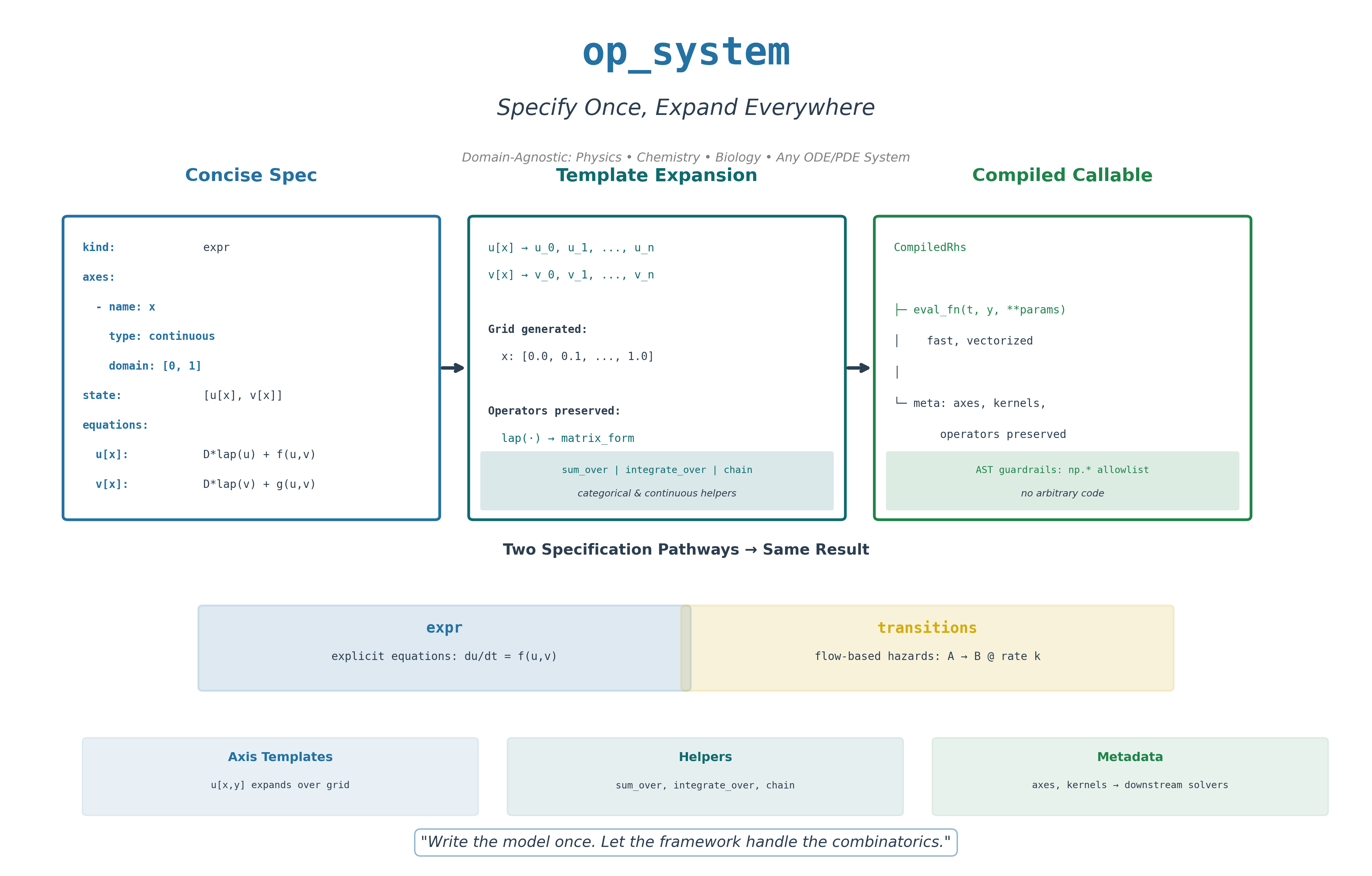
Task: Click the Compiled Callable heading
Action: (1062, 175)
